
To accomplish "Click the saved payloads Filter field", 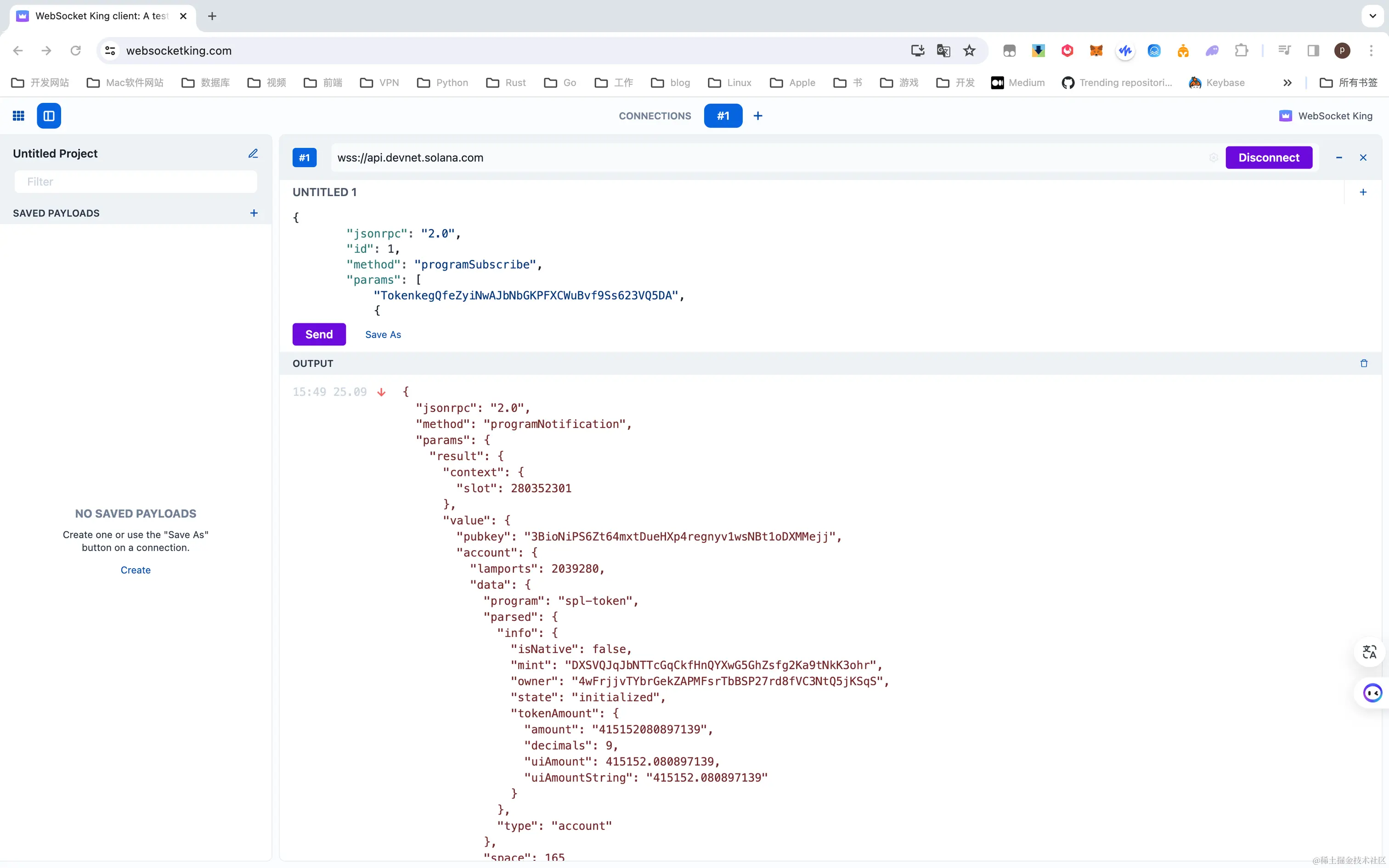I will coord(136,182).
